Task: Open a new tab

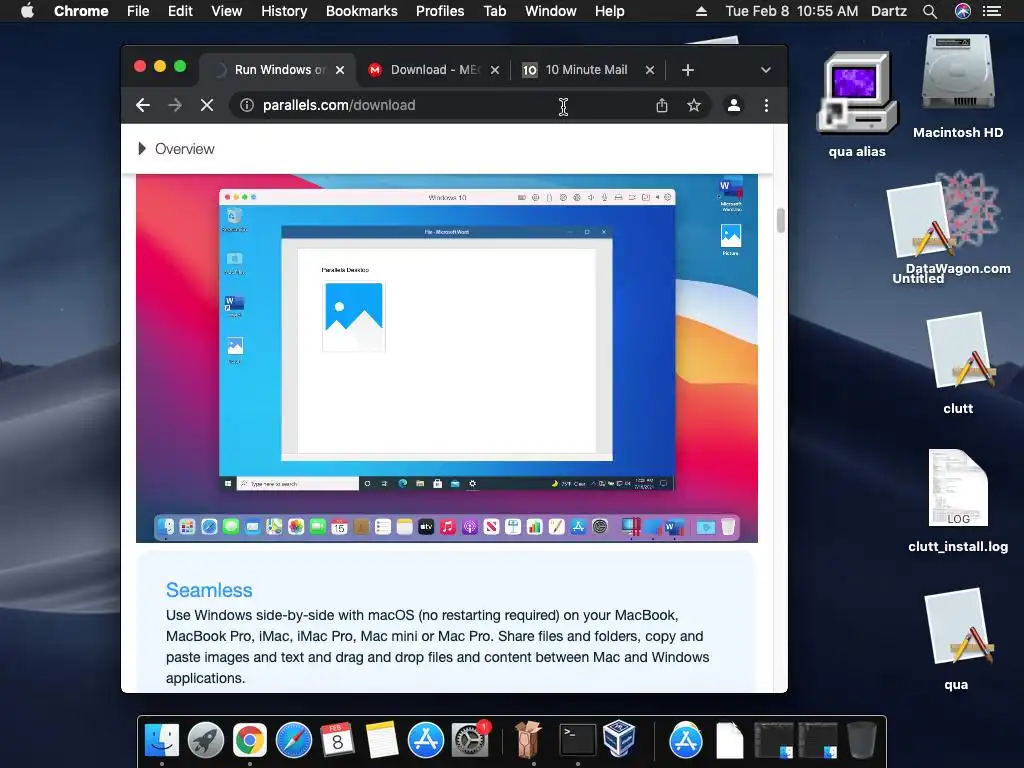Action: pos(688,70)
